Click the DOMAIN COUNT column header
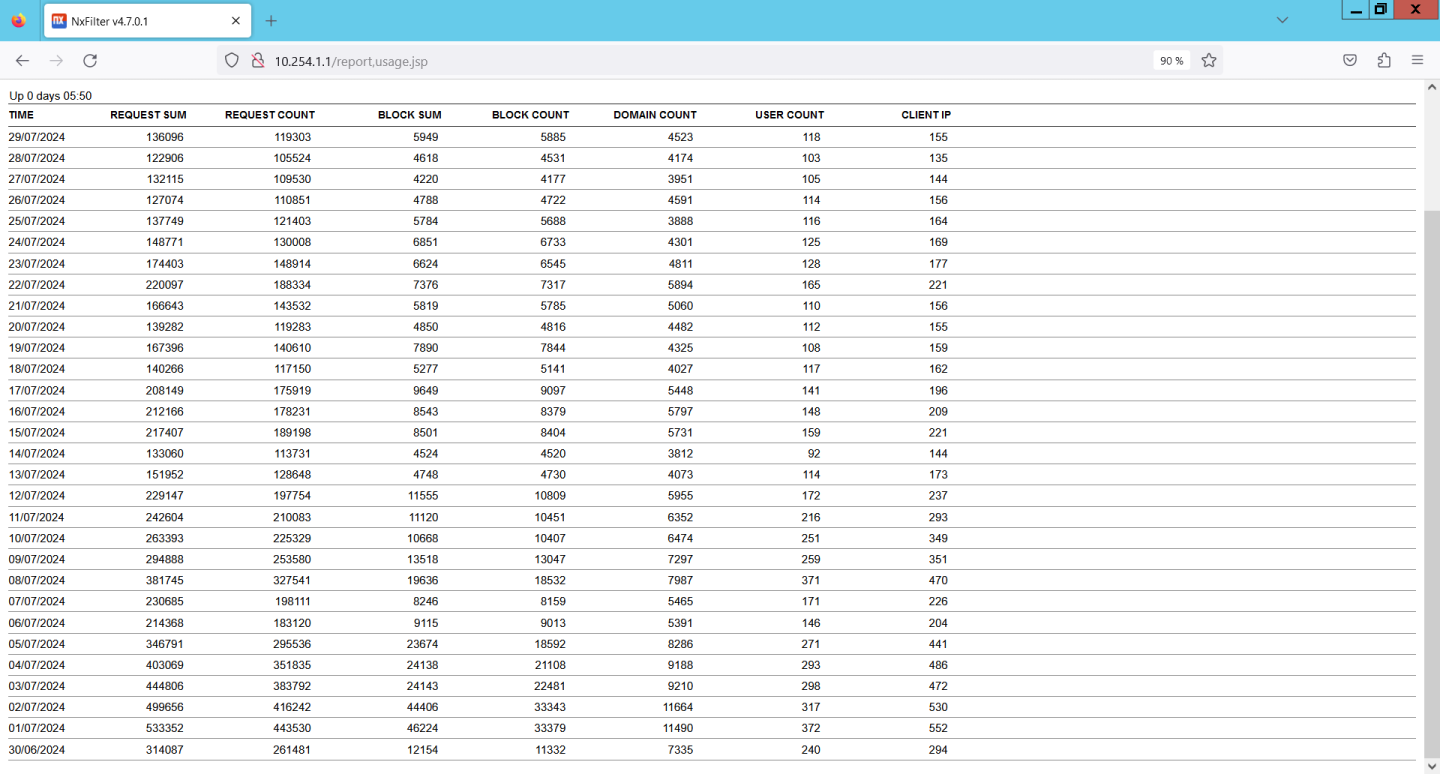The width and height of the screenshot is (1440, 774). tap(655, 115)
